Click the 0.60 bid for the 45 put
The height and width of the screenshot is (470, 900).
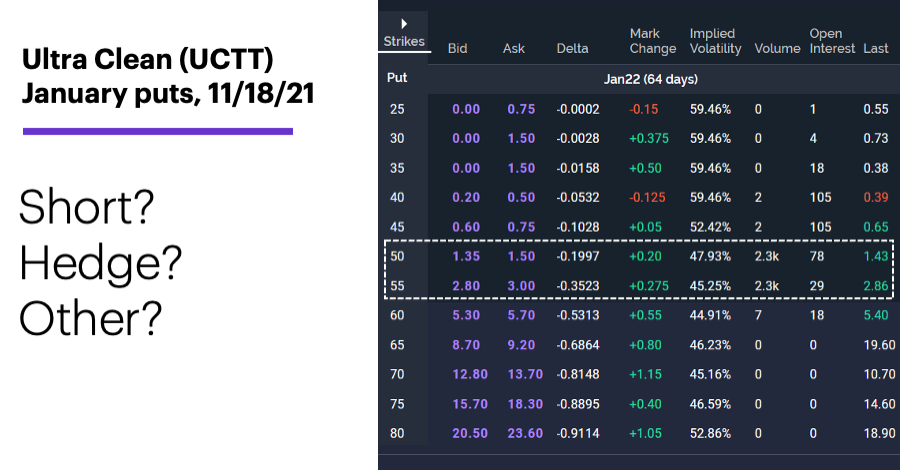pos(466,227)
